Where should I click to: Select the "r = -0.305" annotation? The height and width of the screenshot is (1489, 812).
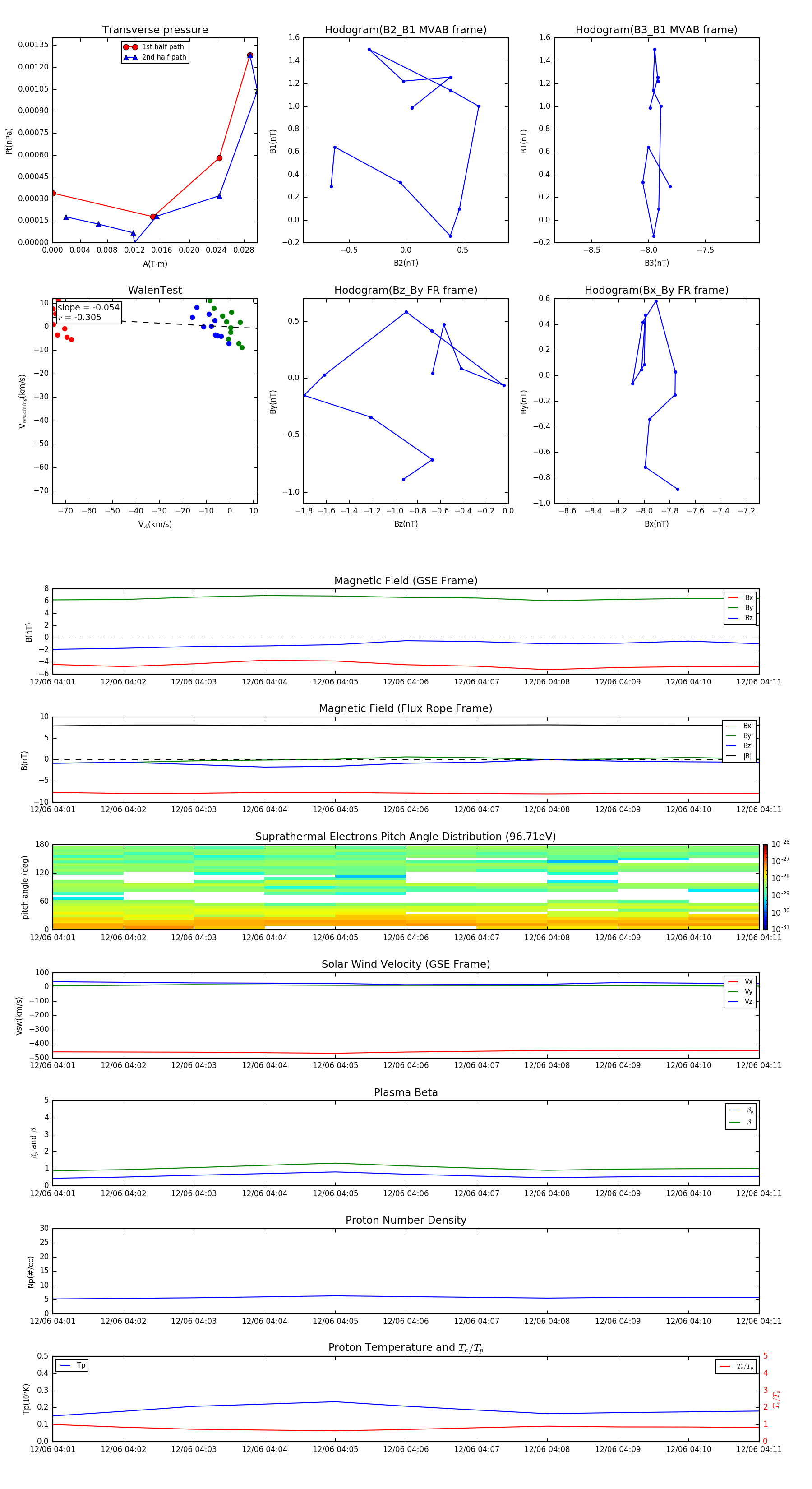click(80, 317)
